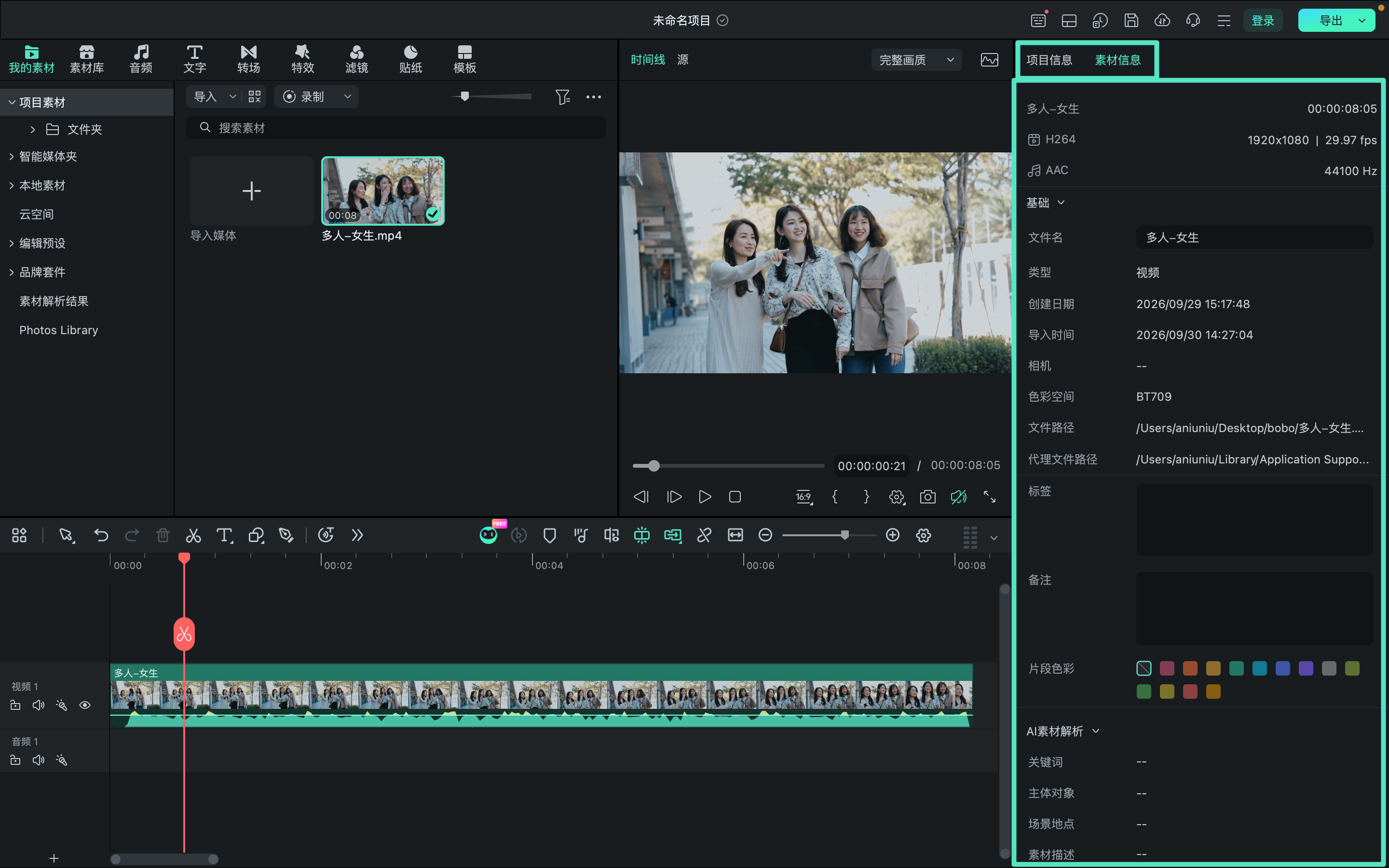
Task: Select the split scissors tool in timeline toolbar
Action: [x=193, y=536]
